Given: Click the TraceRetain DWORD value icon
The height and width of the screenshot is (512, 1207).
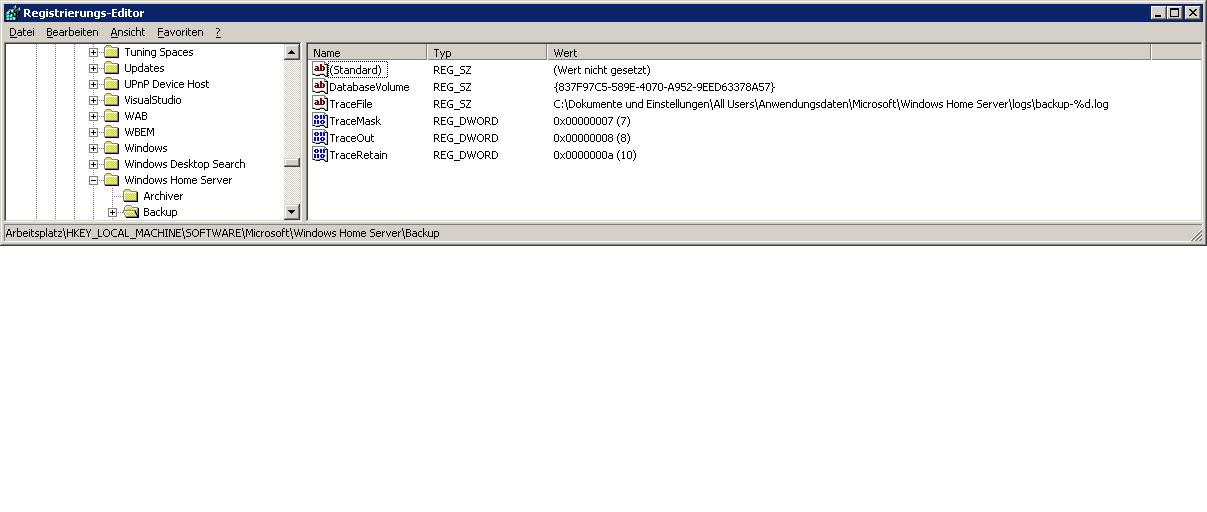Looking at the screenshot, I should pyautogui.click(x=320, y=155).
